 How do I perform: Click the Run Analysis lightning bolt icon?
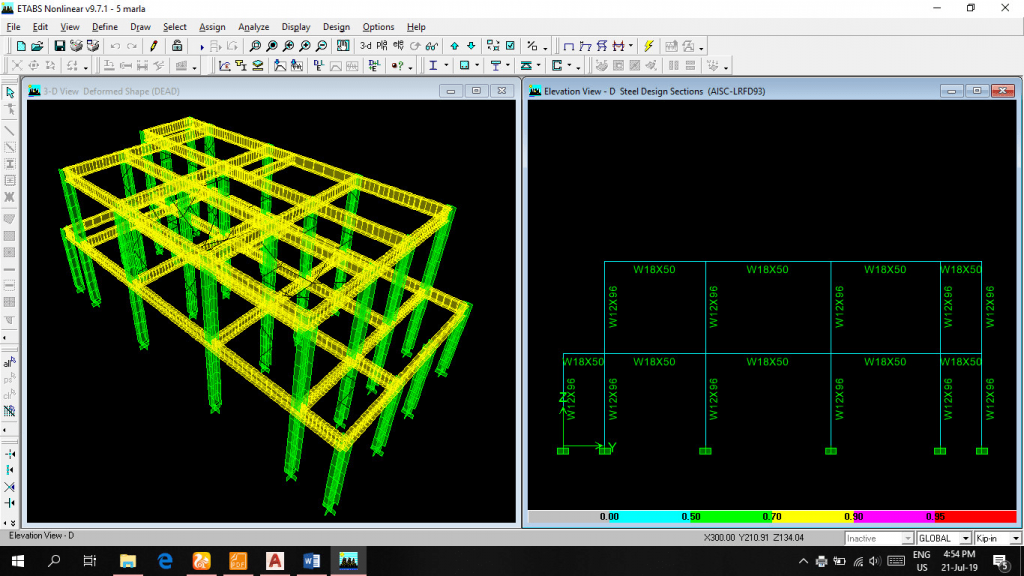[648, 46]
